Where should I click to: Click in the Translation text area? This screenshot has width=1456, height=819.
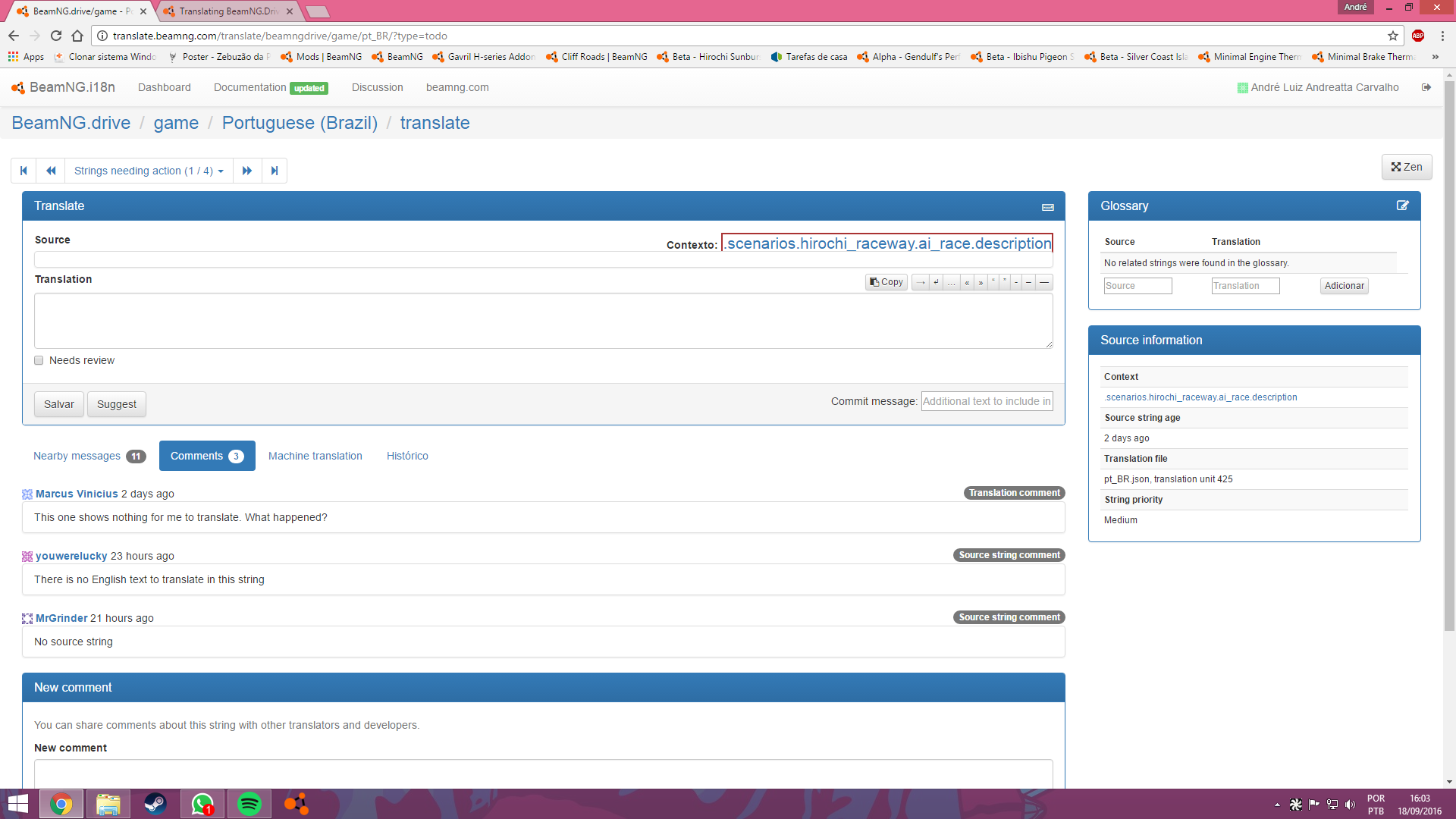tap(543, 321)
